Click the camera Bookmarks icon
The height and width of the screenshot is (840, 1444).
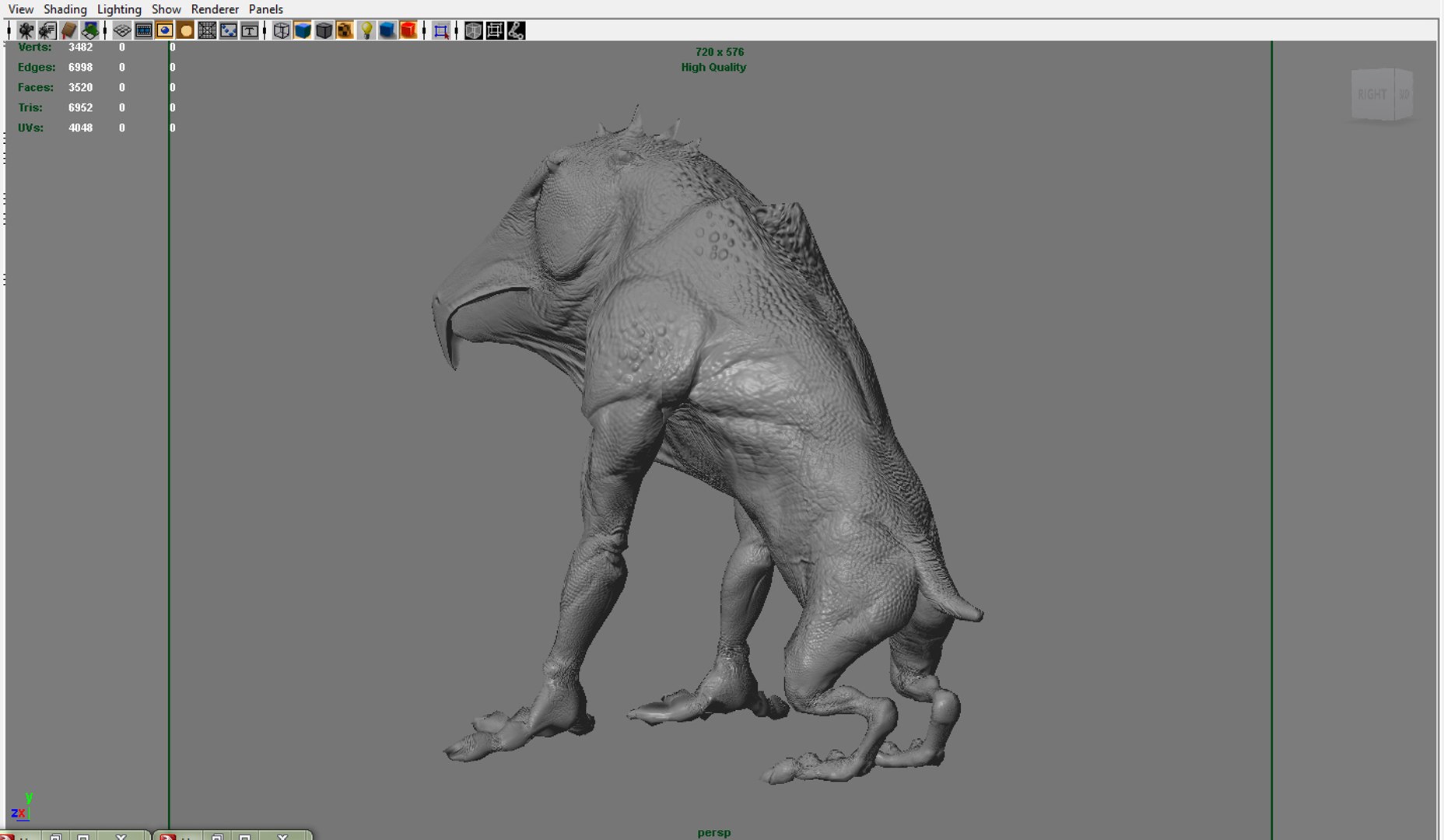[68, 30]
